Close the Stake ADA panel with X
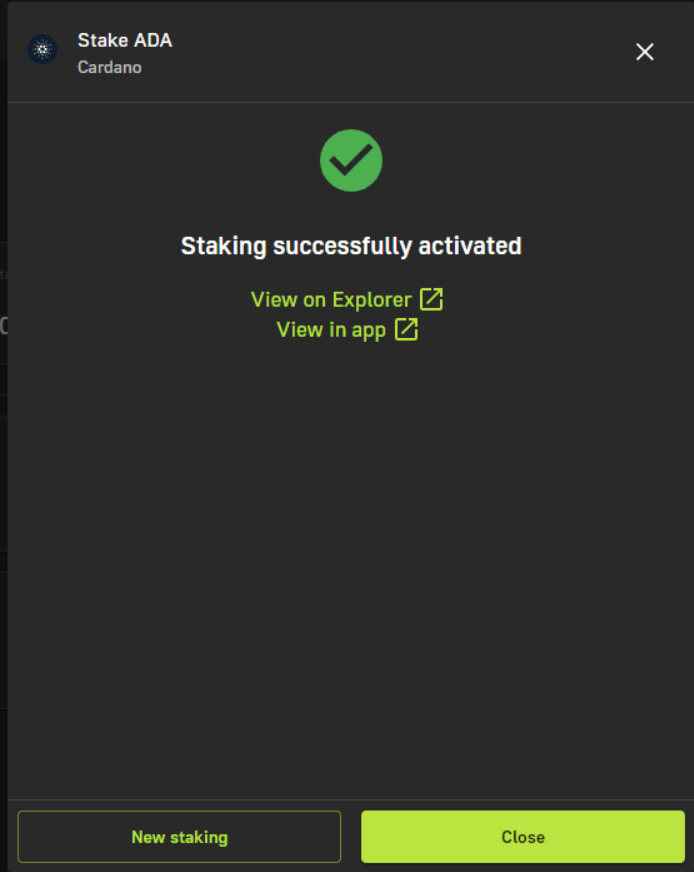Image resolution: width=694 pixels, height=872 pixels. tap(645, 52)
